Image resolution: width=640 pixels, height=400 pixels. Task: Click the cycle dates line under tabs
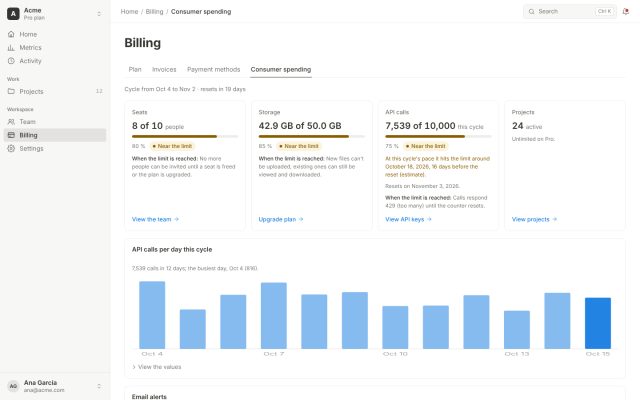(x=185, y=89)
